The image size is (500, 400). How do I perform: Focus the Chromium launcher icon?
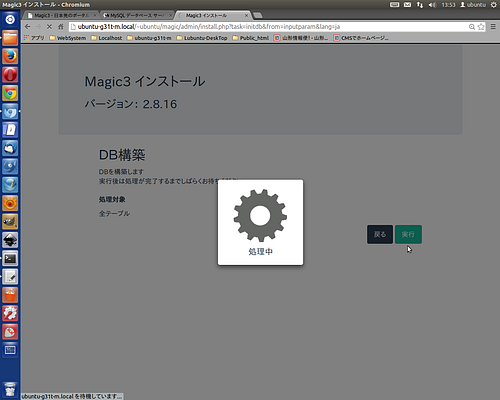pos(10,111)
